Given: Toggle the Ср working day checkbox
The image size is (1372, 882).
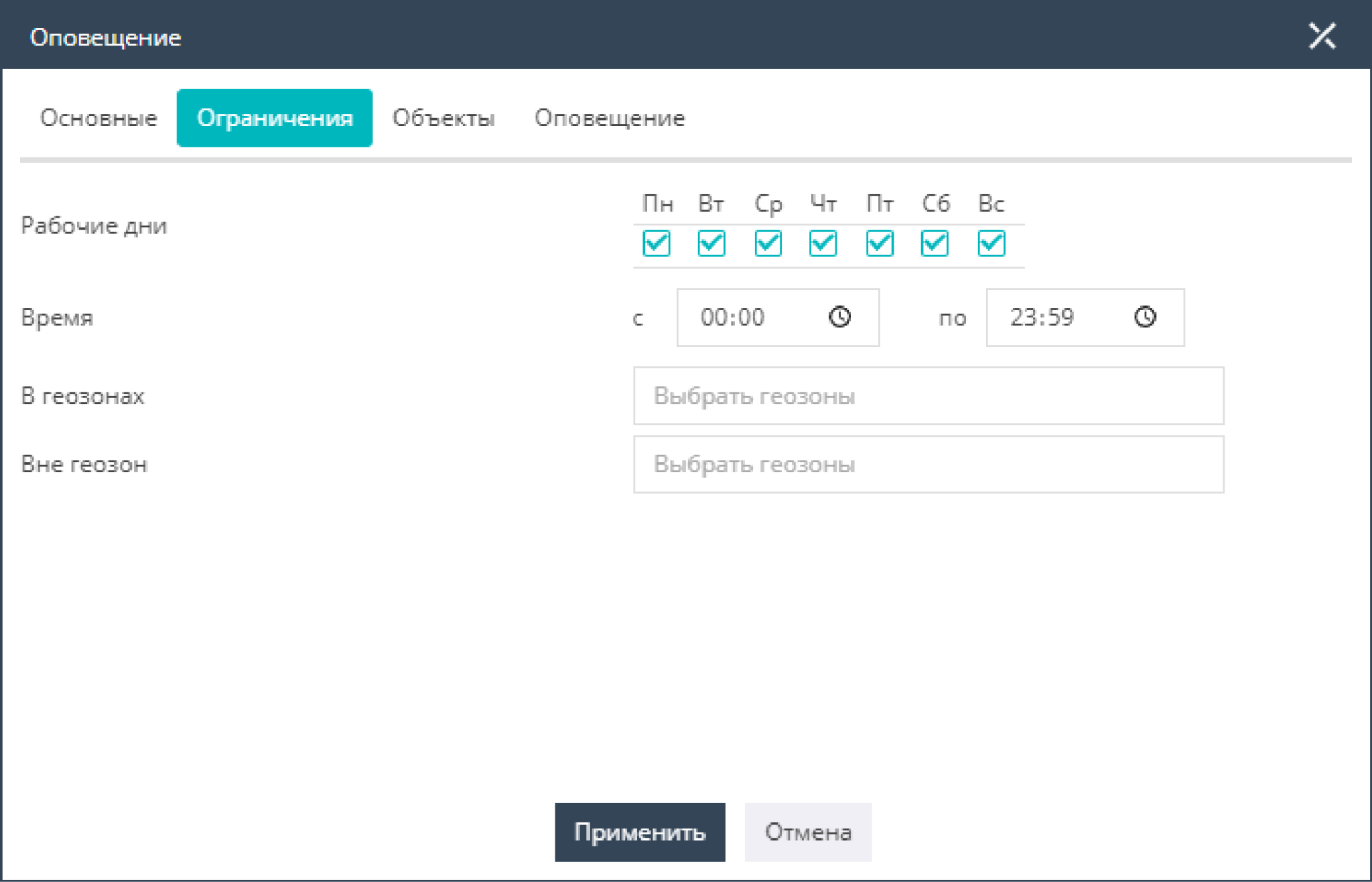Looking at the screenshot, I should click(x=768, y=243).
